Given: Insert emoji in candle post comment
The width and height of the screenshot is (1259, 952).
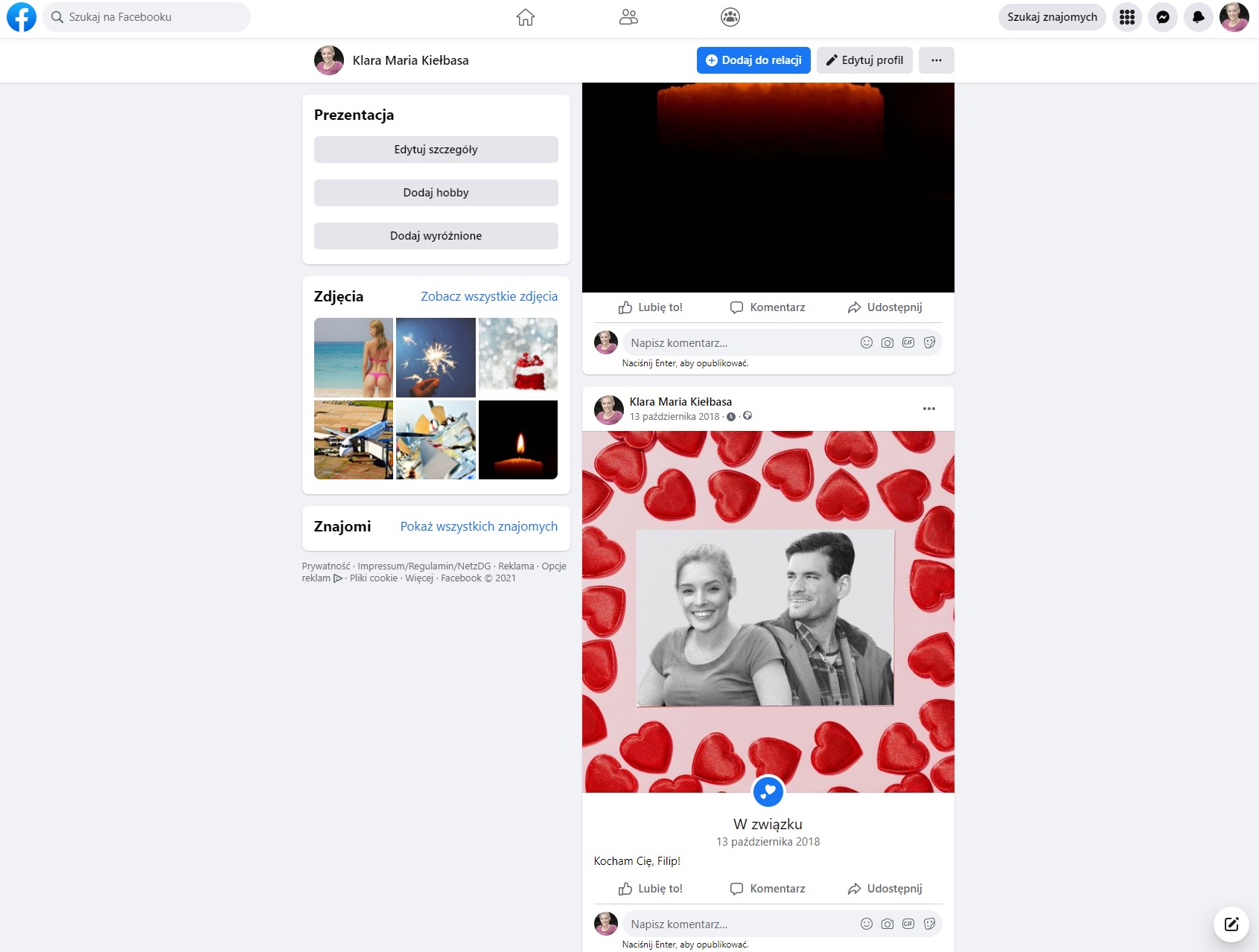Looking at the screenshot, I should (x=866, y=342).
